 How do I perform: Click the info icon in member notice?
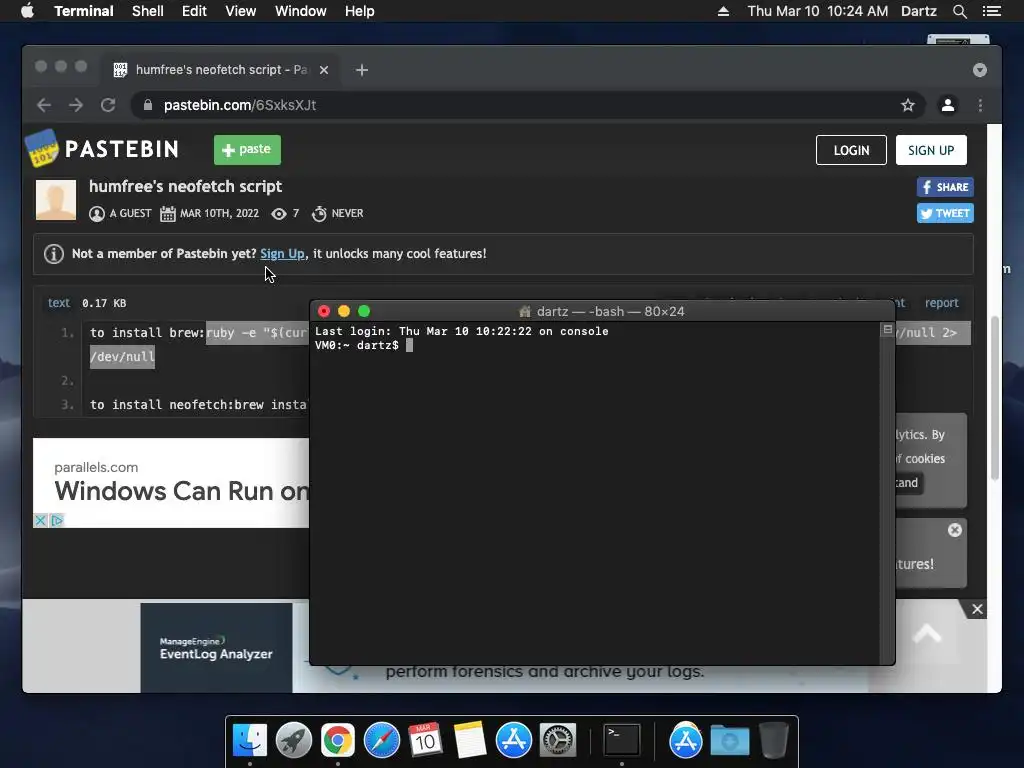click(x=54, y=253)
